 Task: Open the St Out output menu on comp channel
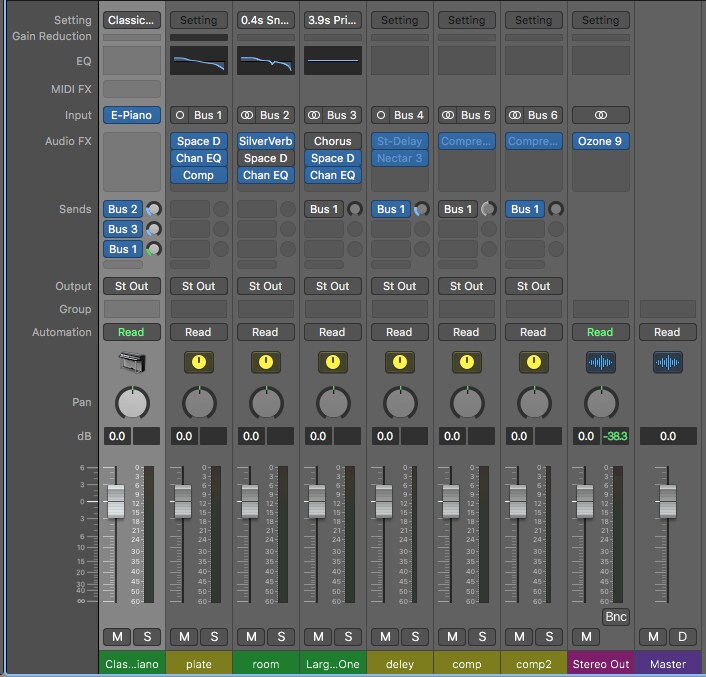click(466, 286)
